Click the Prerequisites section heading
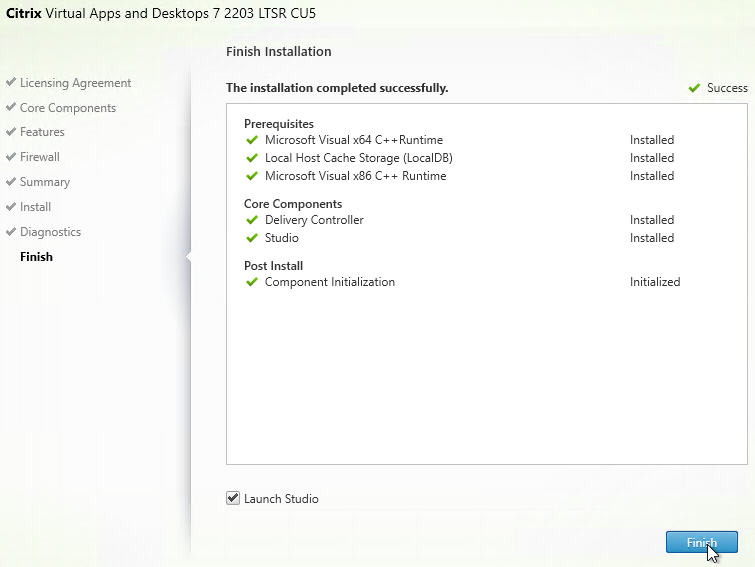The width and height of the screenshot is (755, 567). pyautogui.click(x=279, y=124)
